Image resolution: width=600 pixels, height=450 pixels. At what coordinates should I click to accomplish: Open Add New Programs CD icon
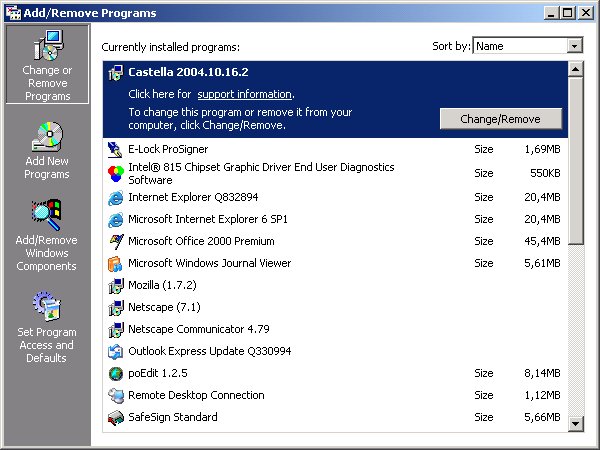[x=47, y=136]
